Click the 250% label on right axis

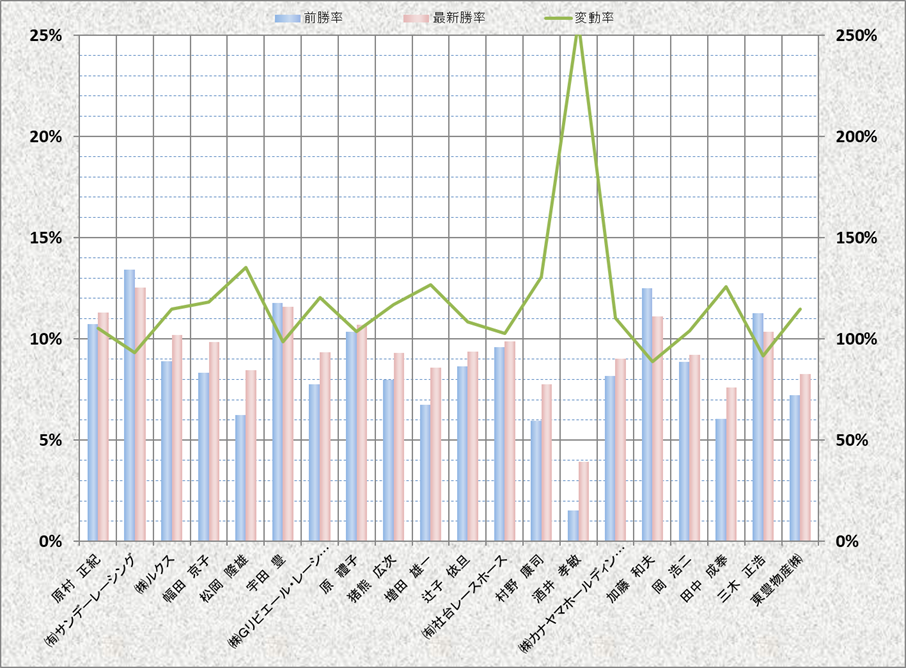click(855, 35)
